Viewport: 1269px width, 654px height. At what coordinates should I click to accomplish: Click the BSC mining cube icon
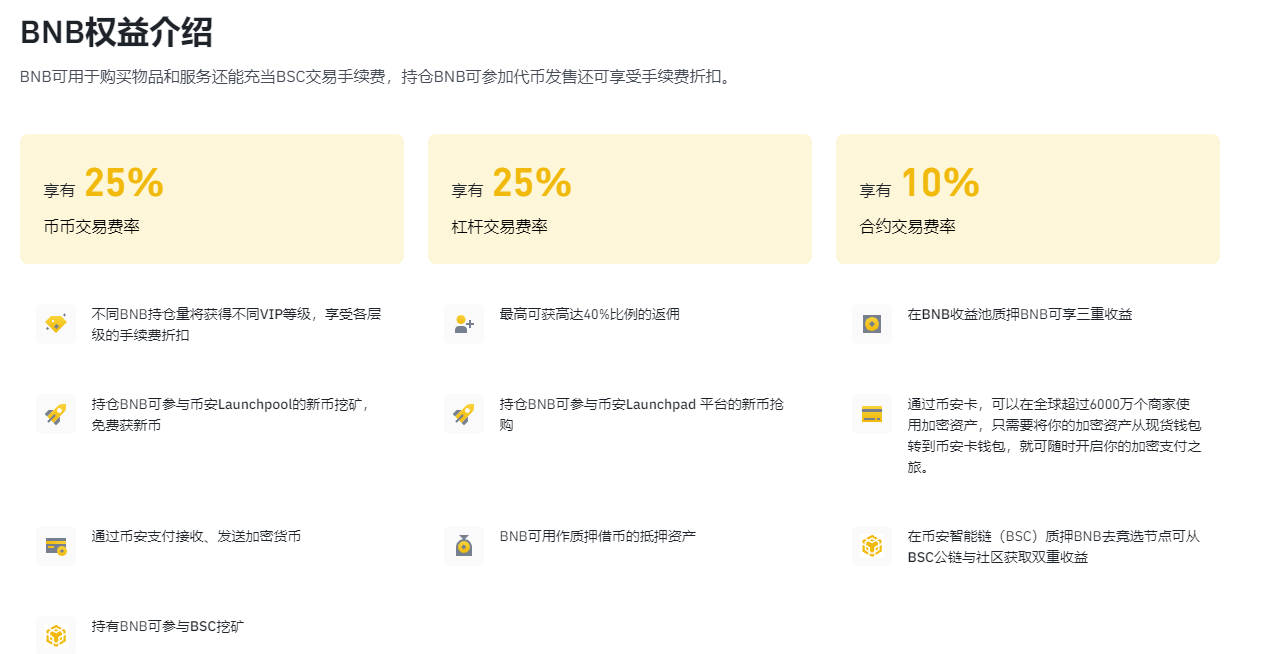coord(56,636)
